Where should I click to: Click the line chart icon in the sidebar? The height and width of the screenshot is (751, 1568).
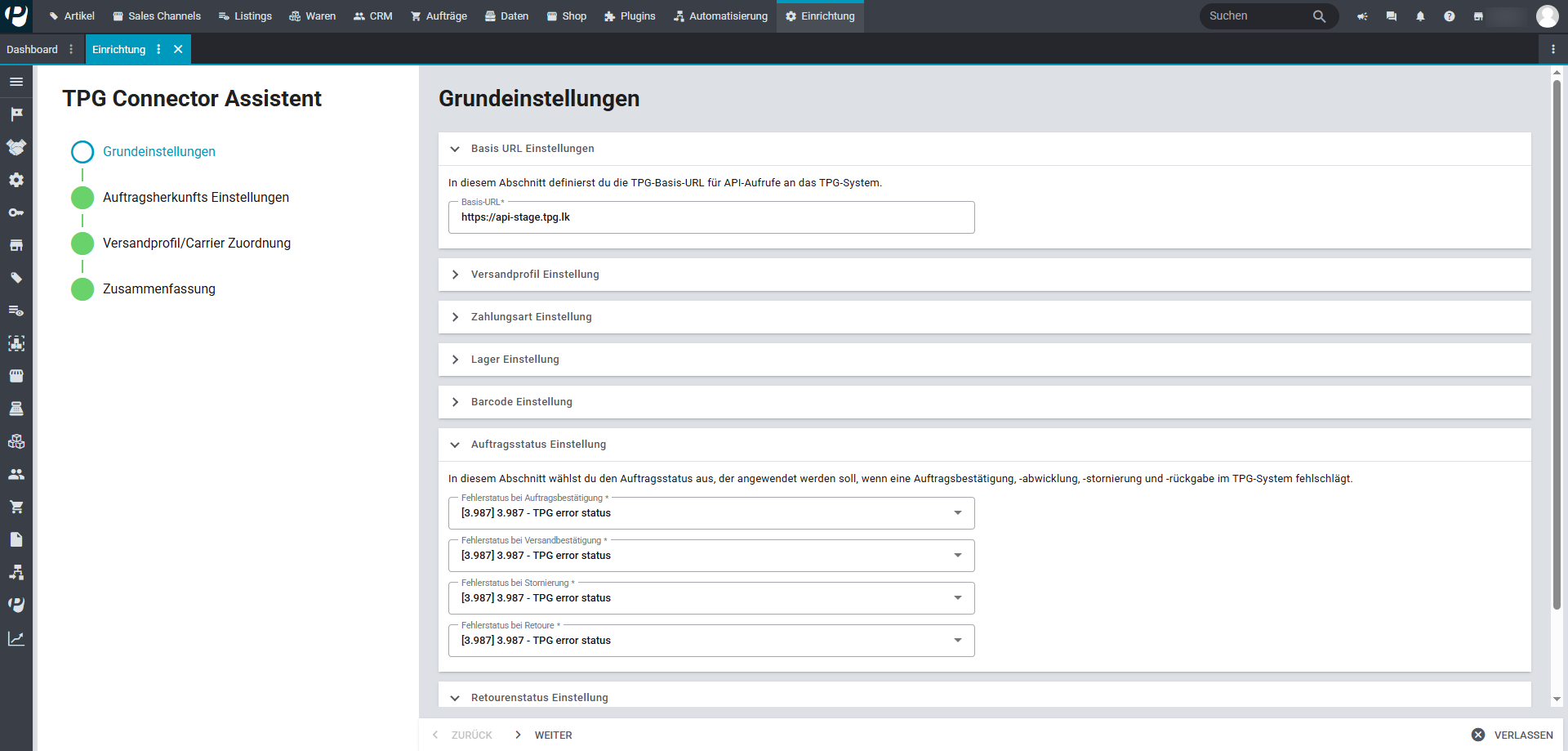[16, 638]
